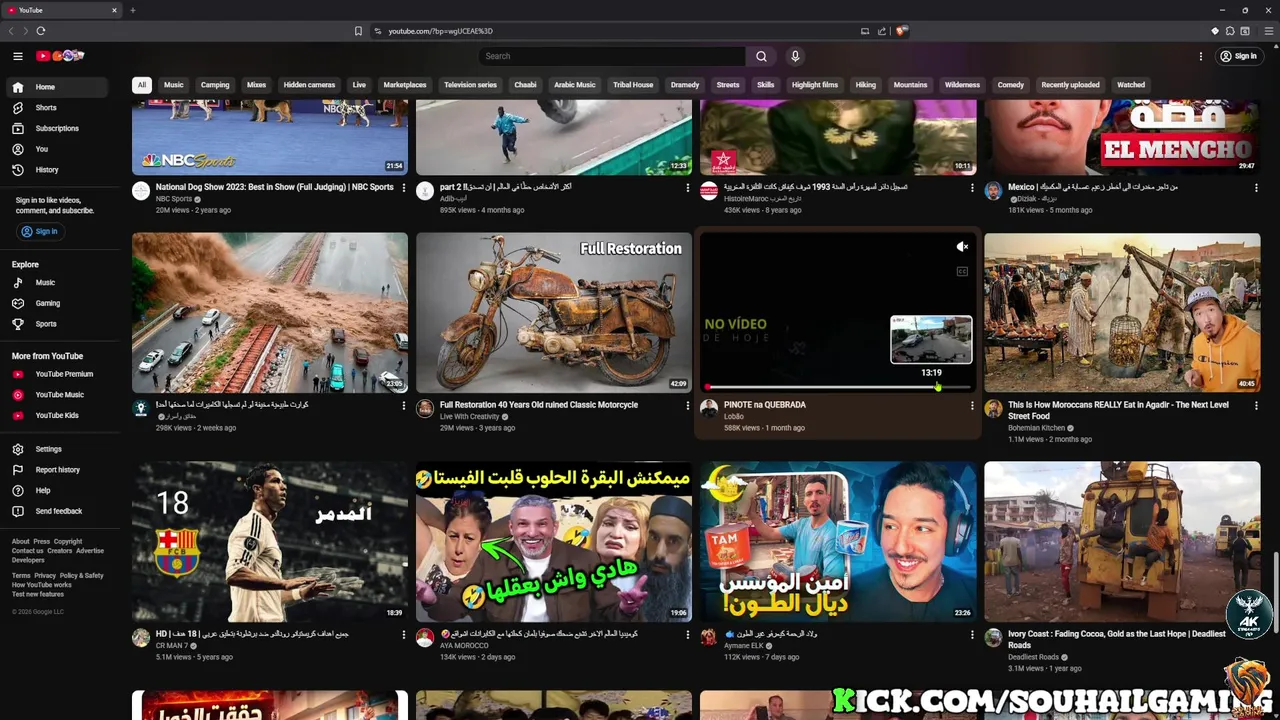
Task: Open the YouTube guide hamburger menu
Action: coord(17,56)
